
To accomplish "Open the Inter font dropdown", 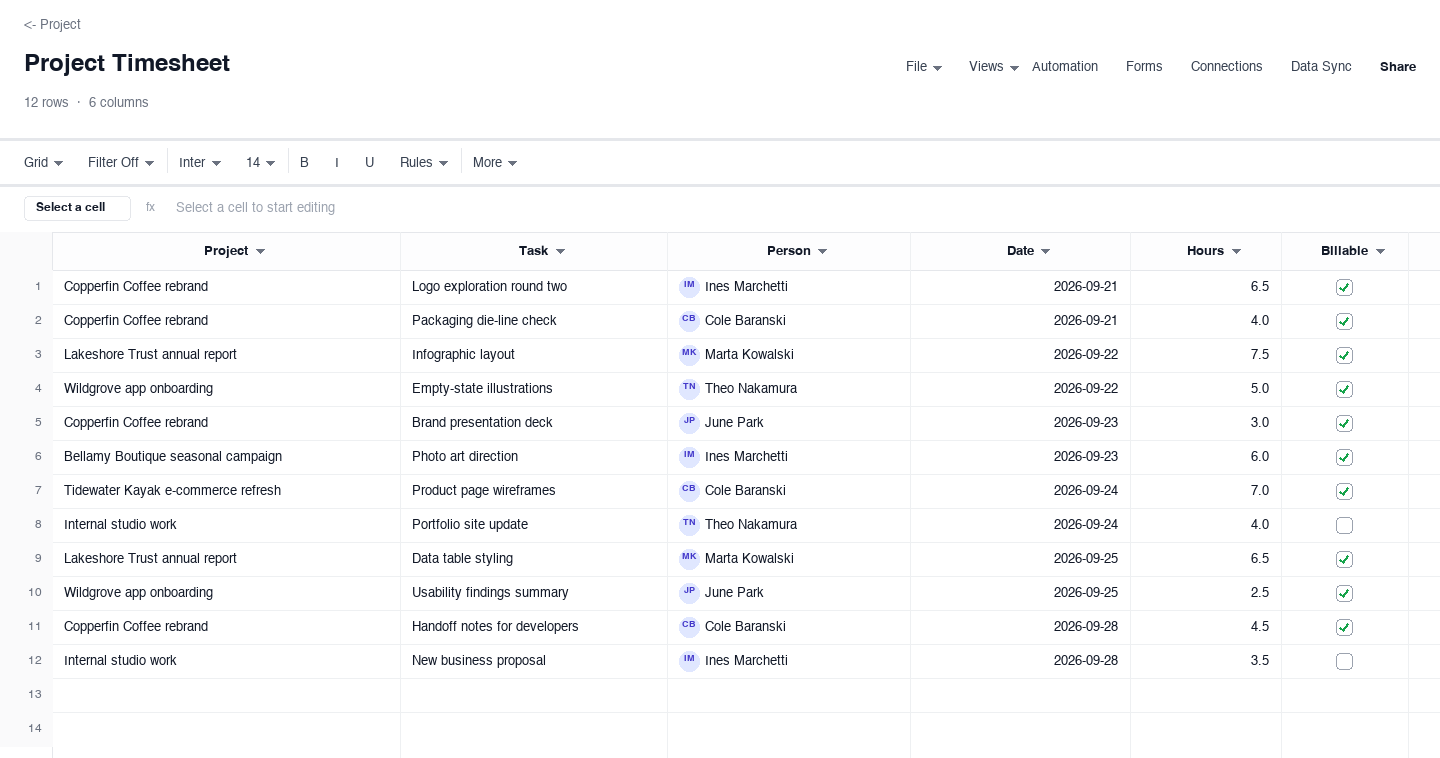I will (x=200, y=162).
